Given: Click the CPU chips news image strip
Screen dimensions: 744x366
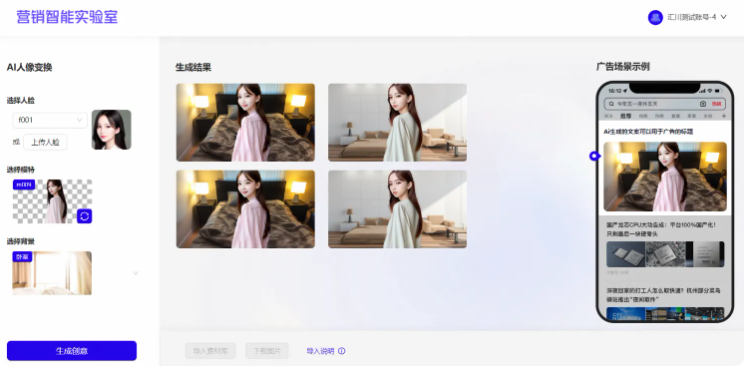Looking at the screenshot, I should tap(665, 254).
